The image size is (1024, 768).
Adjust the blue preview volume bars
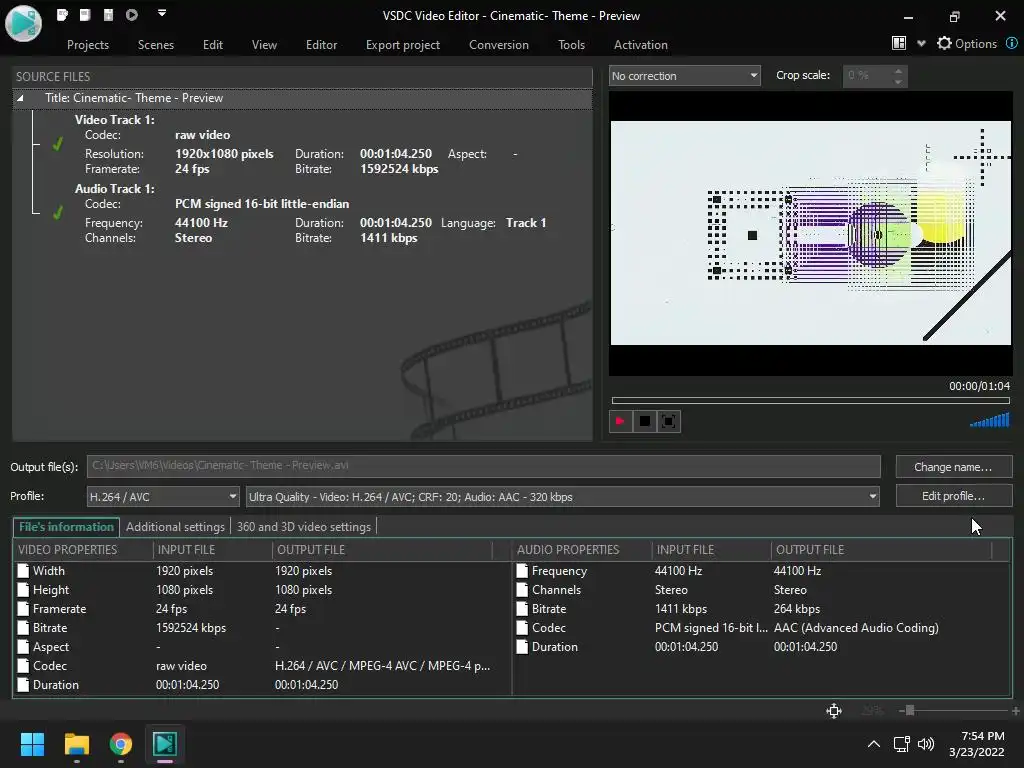point(990,420)
